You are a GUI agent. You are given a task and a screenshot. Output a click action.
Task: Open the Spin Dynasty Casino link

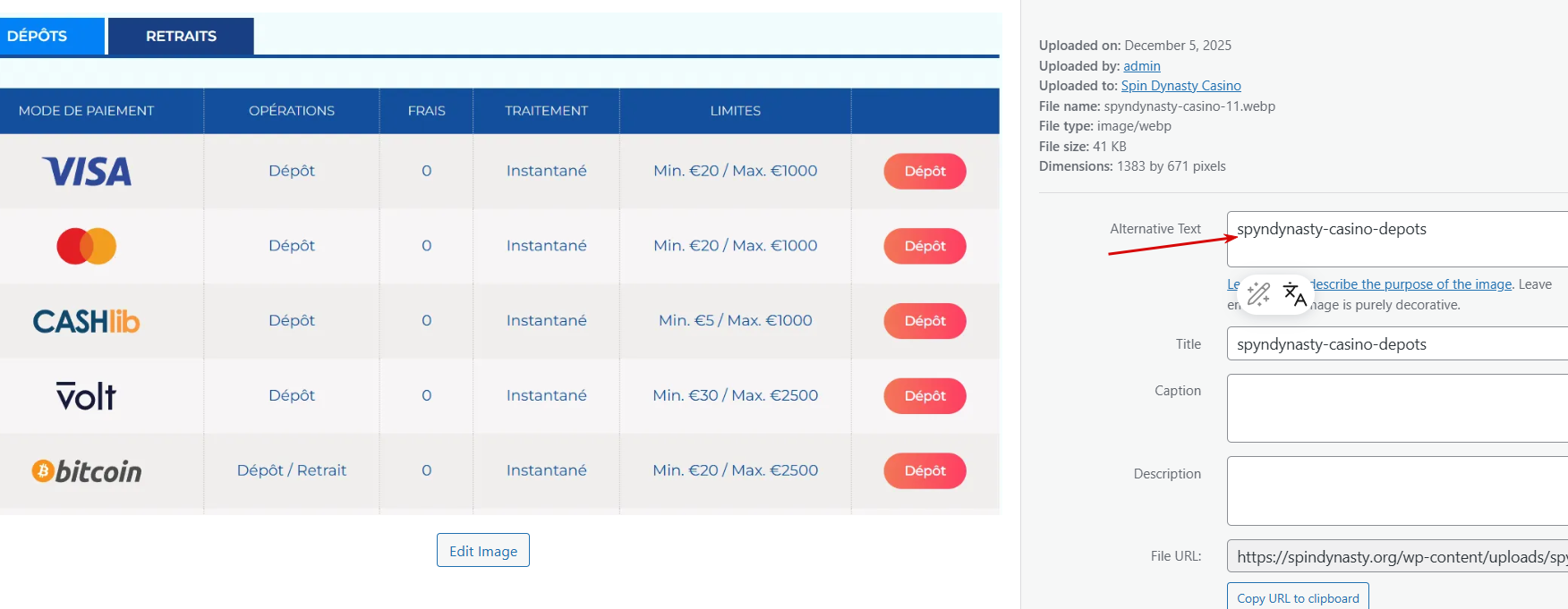coord(1180,86)
